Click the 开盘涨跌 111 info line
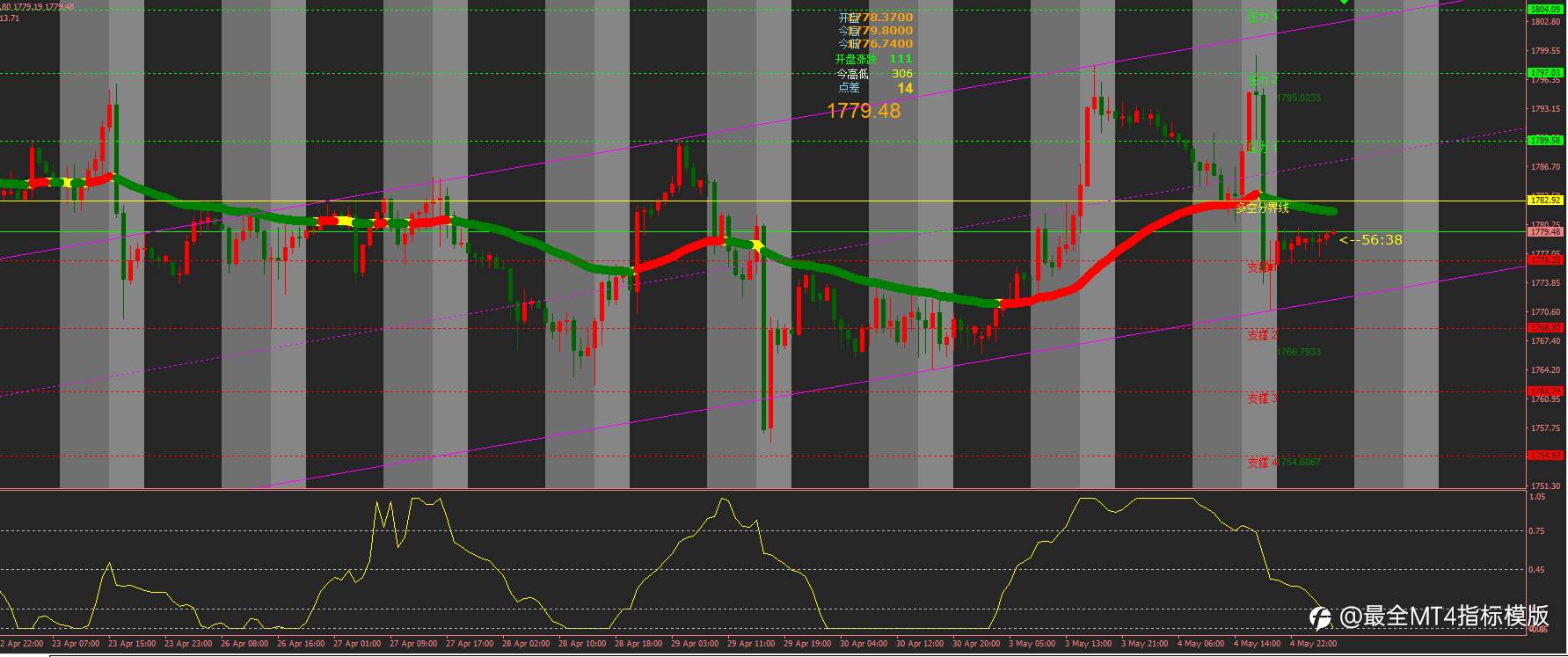The image size is (1568, 657). click(874, 59)
